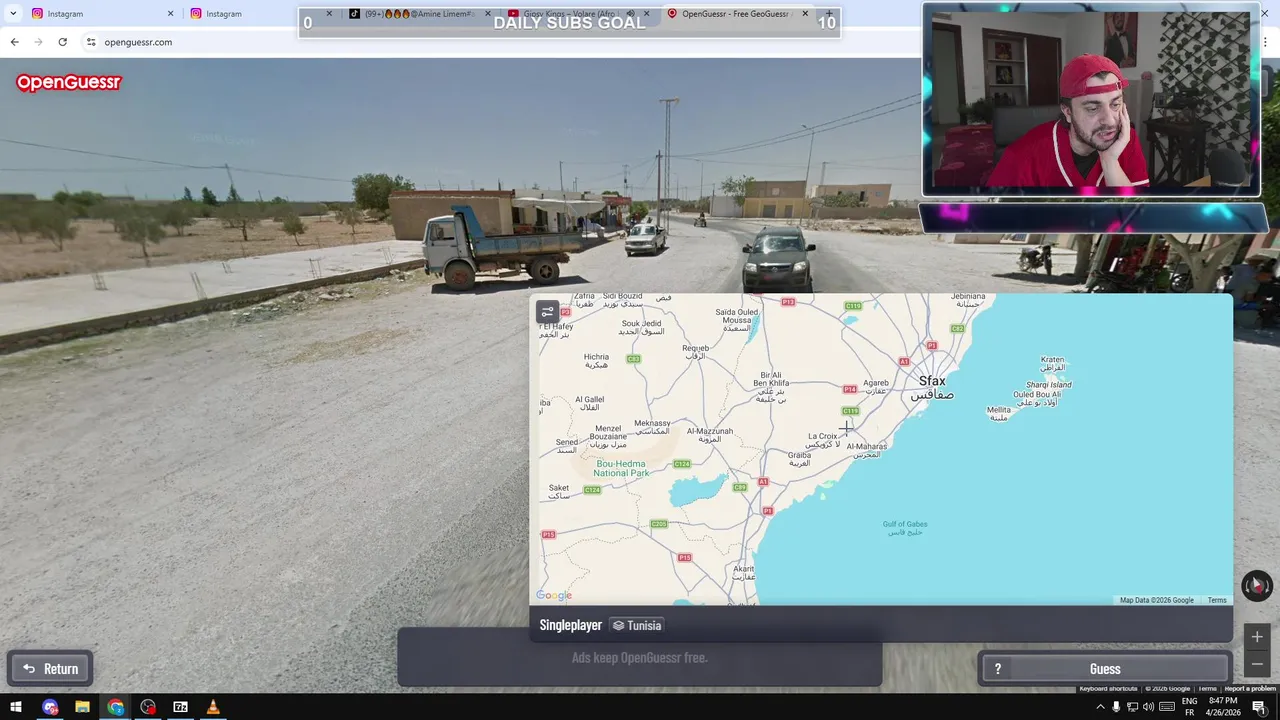Zoom in with the plus button
The width and height of the screenshot is (1280, 720).
tap(1257, 637)
